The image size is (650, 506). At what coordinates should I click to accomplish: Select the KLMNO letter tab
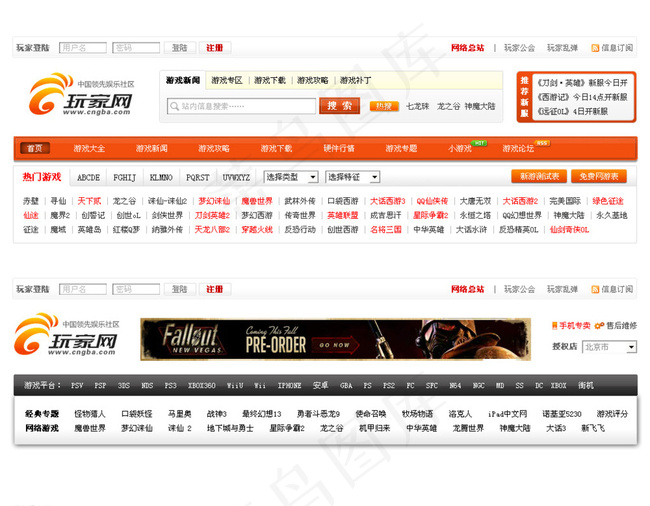161,177
